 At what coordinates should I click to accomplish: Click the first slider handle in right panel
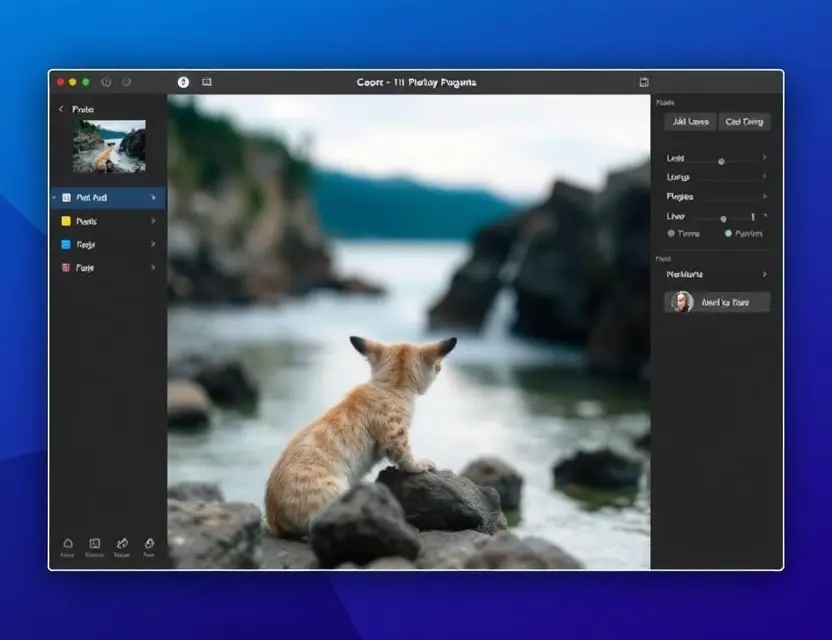721,161
